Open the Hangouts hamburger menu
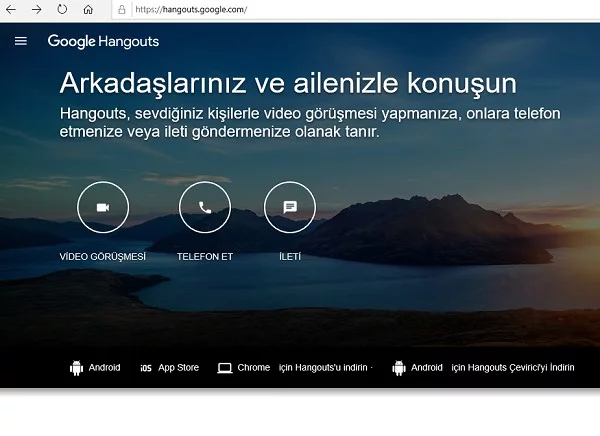Viewport: 600px width, 436px height. point(21,41)
